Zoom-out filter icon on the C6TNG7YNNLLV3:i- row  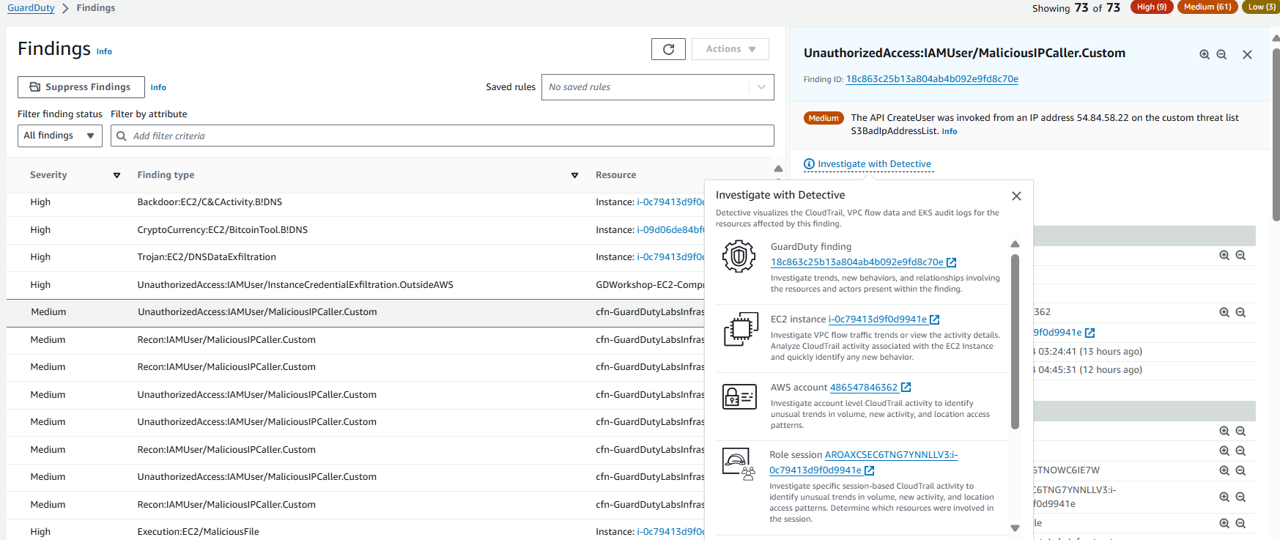point(1241,496)
